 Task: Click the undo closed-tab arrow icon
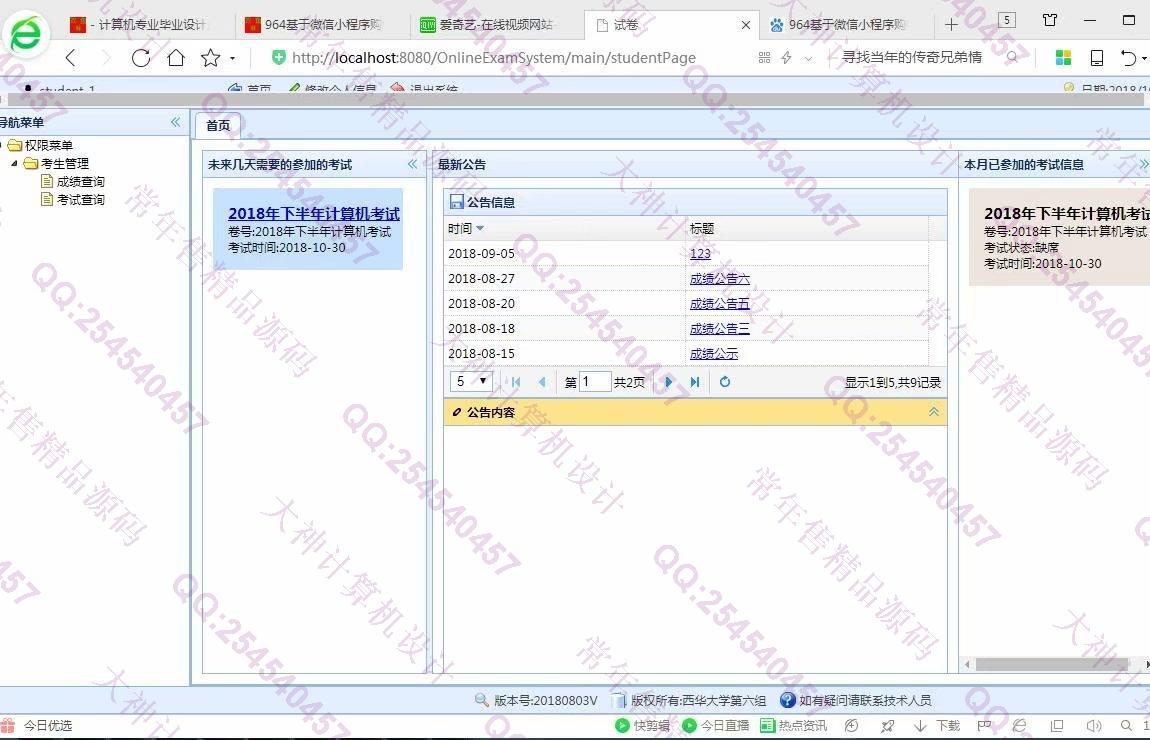[x=1129, y=57]
